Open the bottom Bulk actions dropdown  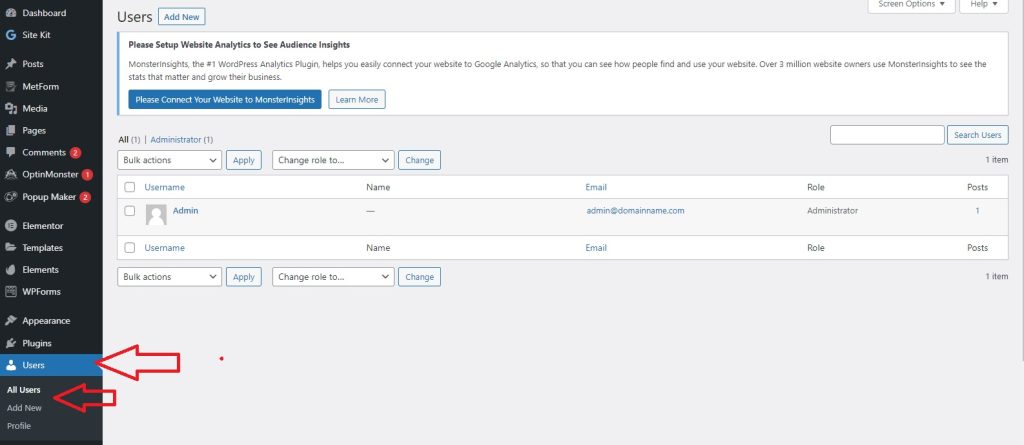pyautogui.click(x=170, y=277)
